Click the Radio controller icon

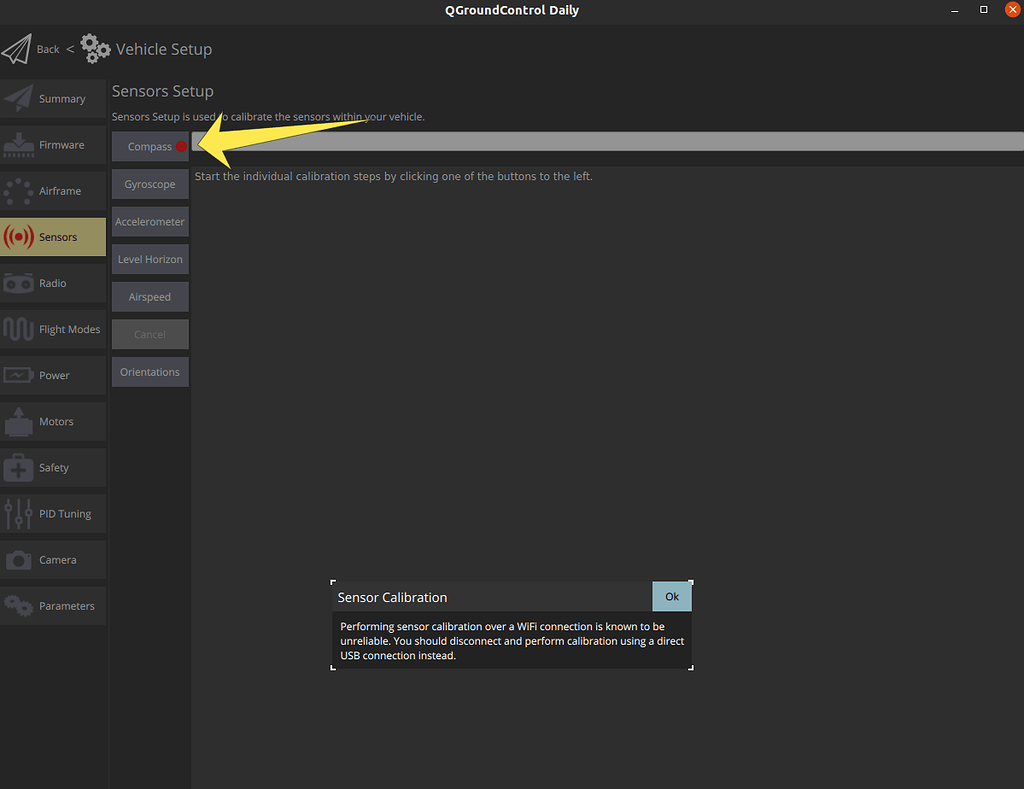[19, 283]
